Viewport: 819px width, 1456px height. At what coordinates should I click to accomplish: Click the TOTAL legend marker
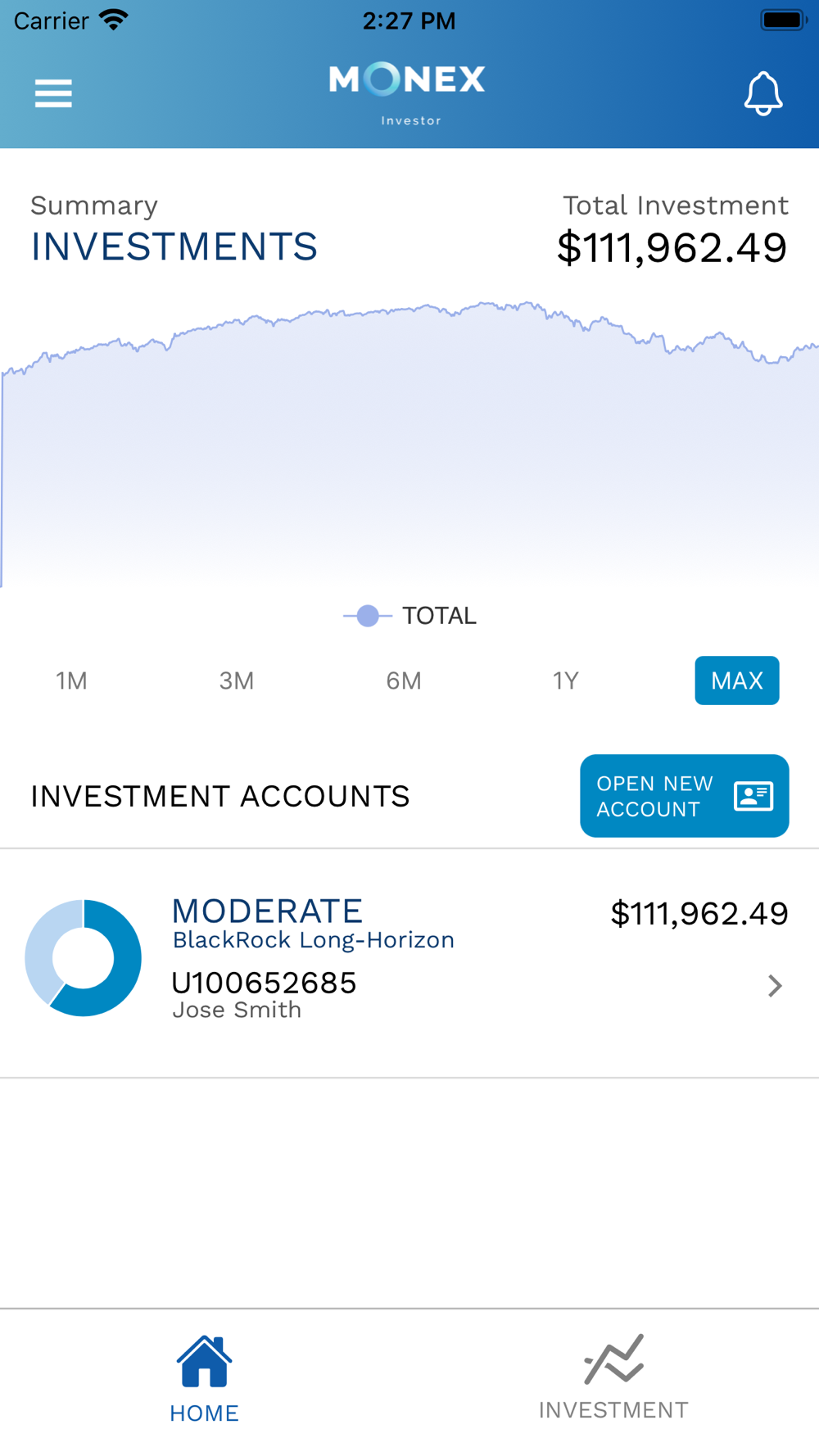[x=368, y=616]
